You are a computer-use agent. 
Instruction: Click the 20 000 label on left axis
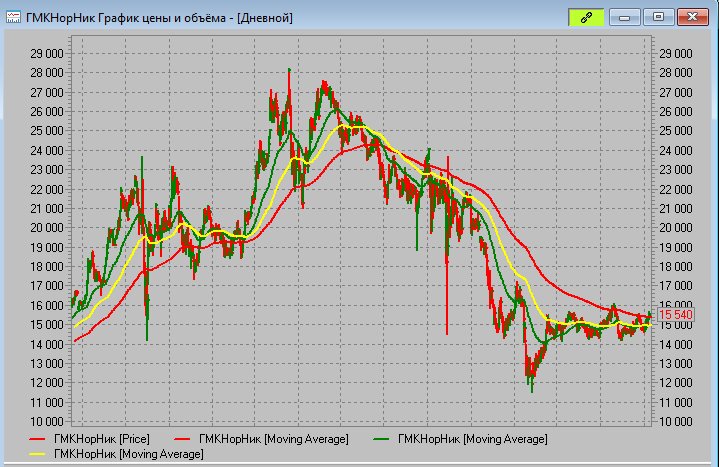click(x=47, y=228)
